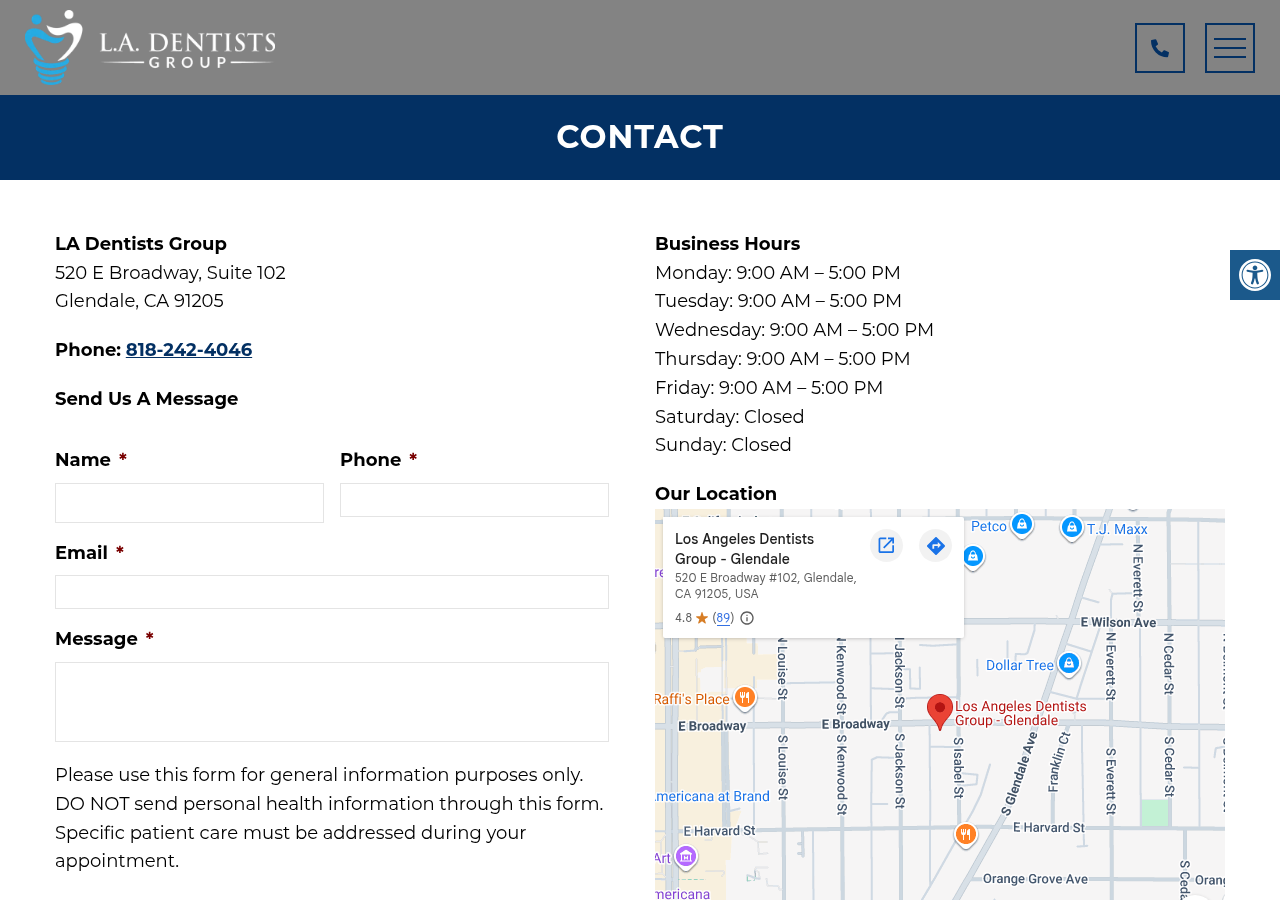Click the map Directions icon

coord(936,545)
